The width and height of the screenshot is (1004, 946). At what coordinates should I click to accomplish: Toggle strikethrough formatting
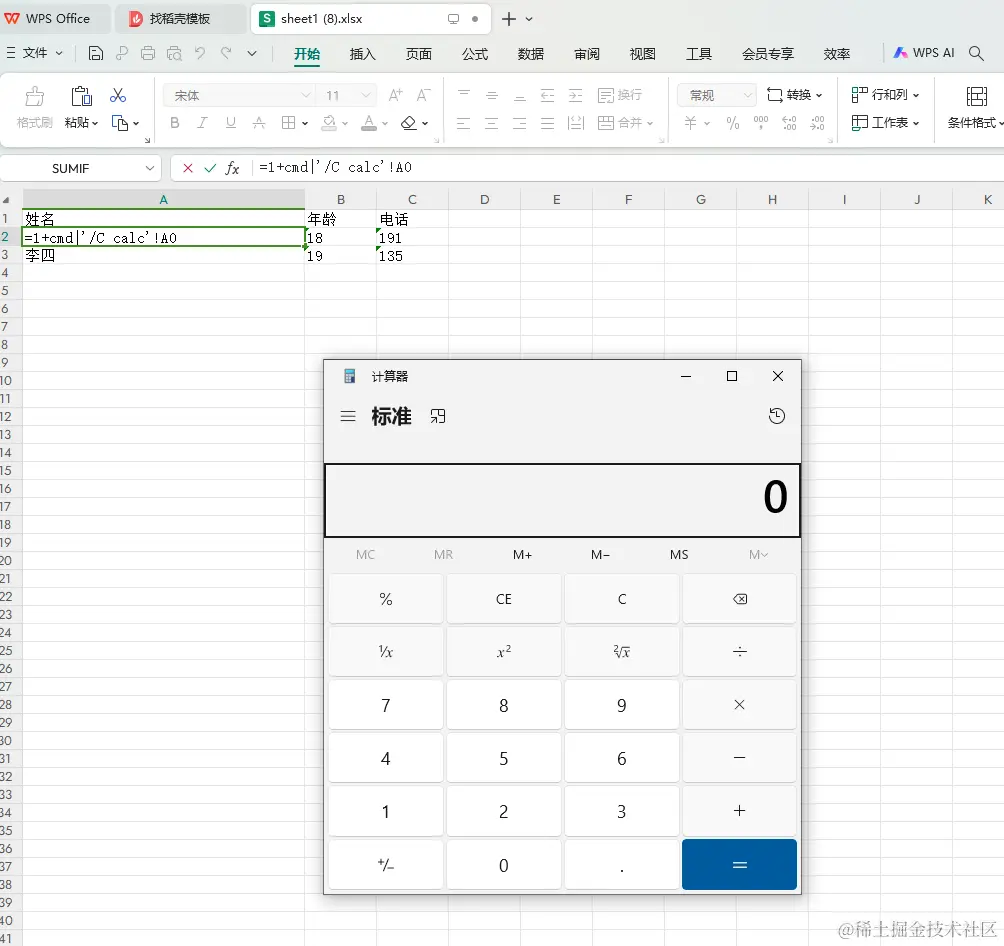(x=259, y=122)
